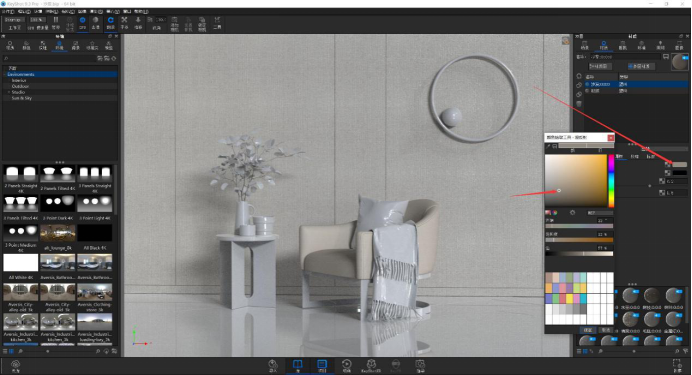Click the saturation-brightness color square
Viewport: 692px width, 375px height.
click(x=576, y=180)
